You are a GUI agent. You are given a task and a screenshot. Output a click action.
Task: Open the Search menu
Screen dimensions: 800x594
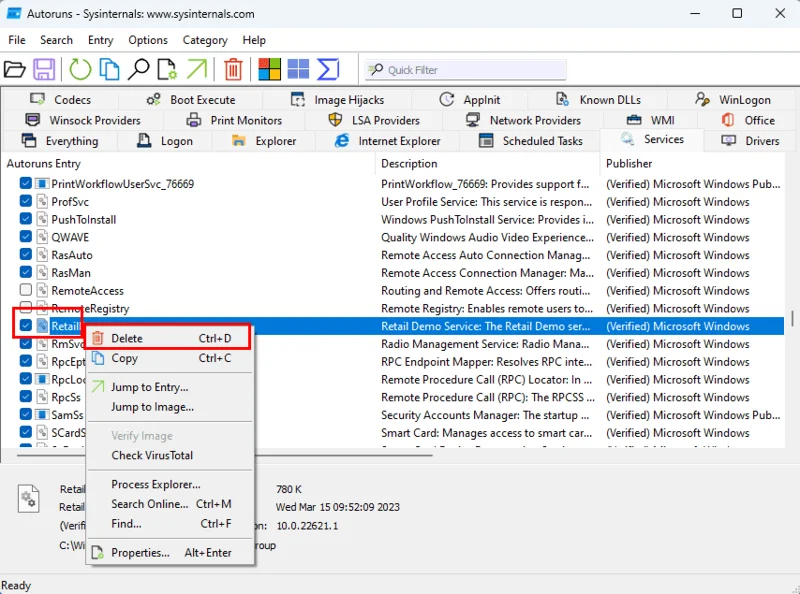(56, 40)
